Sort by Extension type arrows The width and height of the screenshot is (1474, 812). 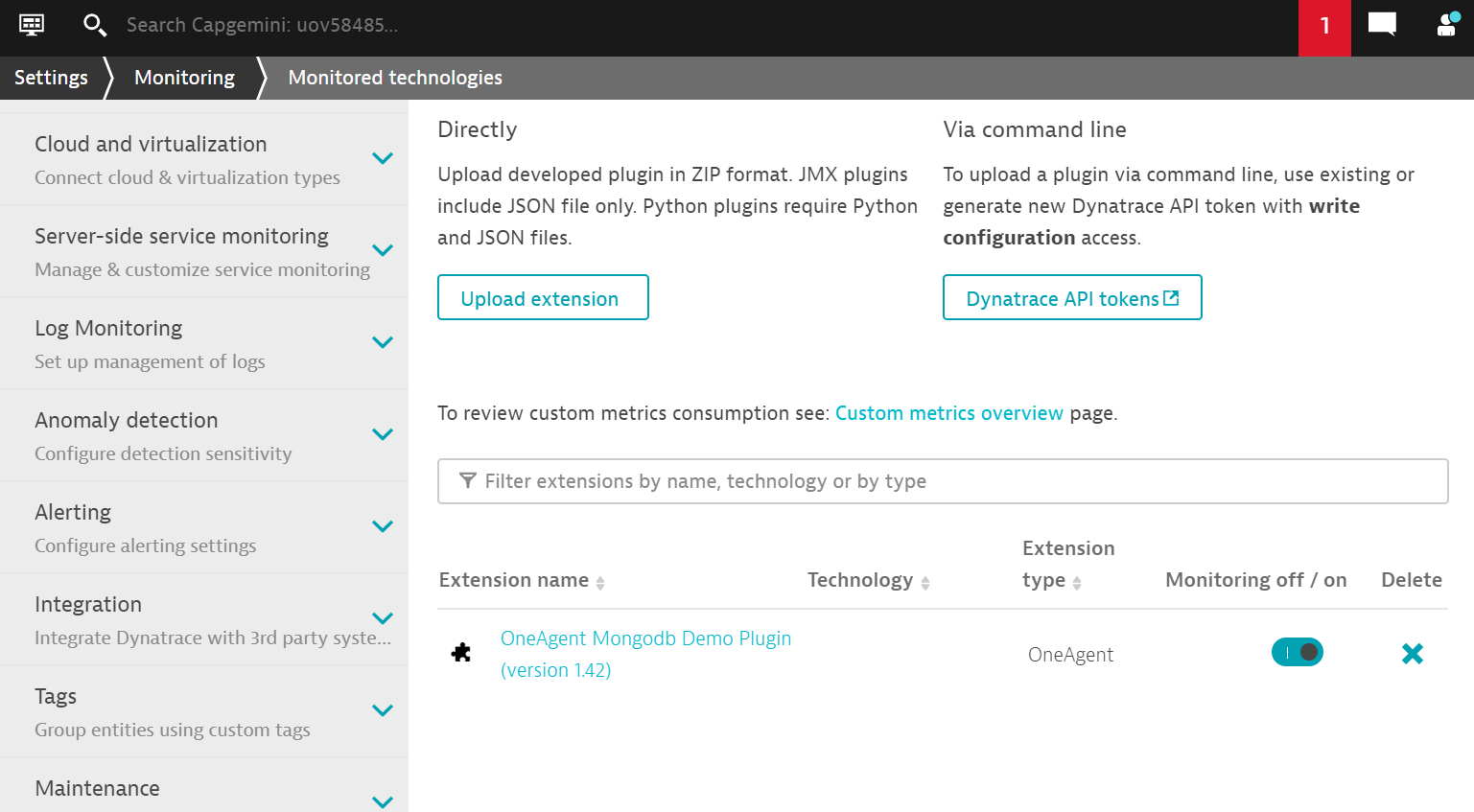coord(1077,583)
